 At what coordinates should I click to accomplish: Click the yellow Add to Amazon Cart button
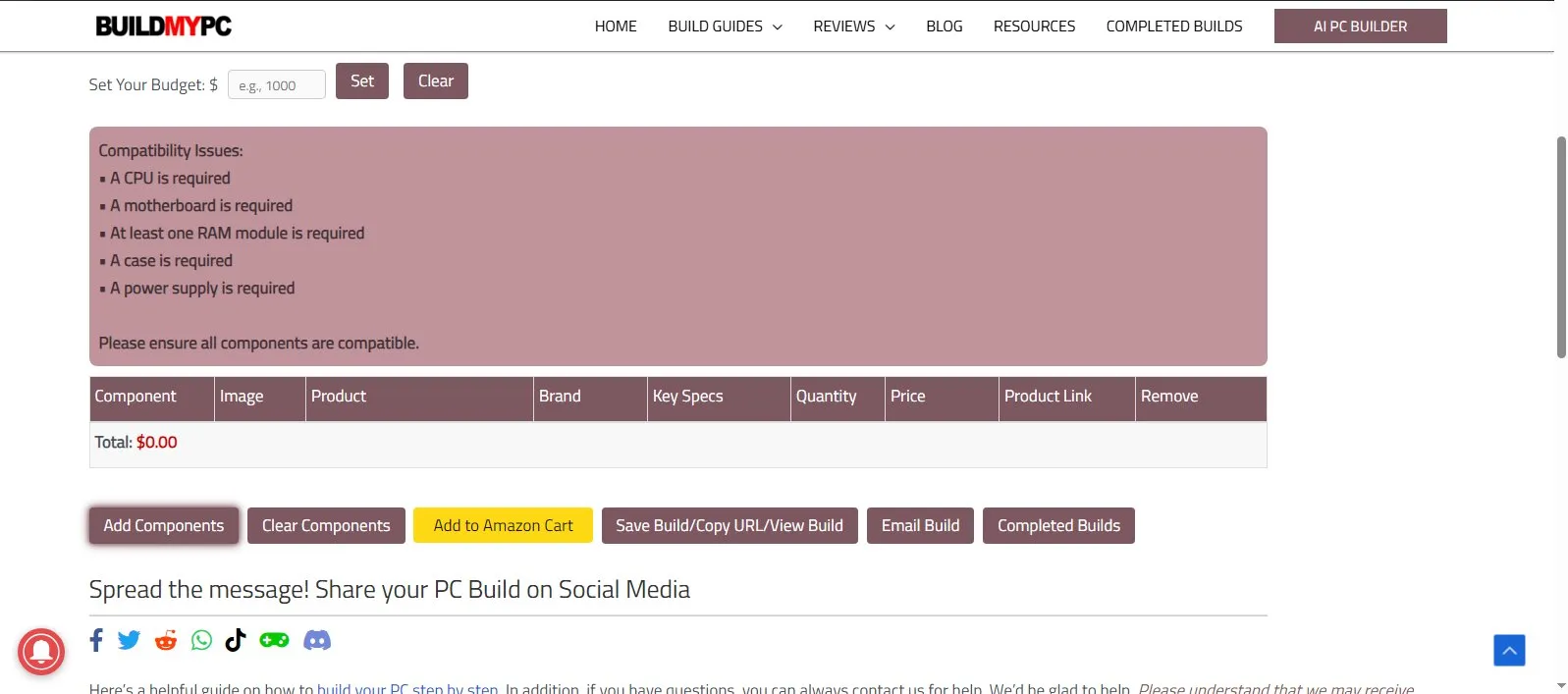[x=503, y=525]
